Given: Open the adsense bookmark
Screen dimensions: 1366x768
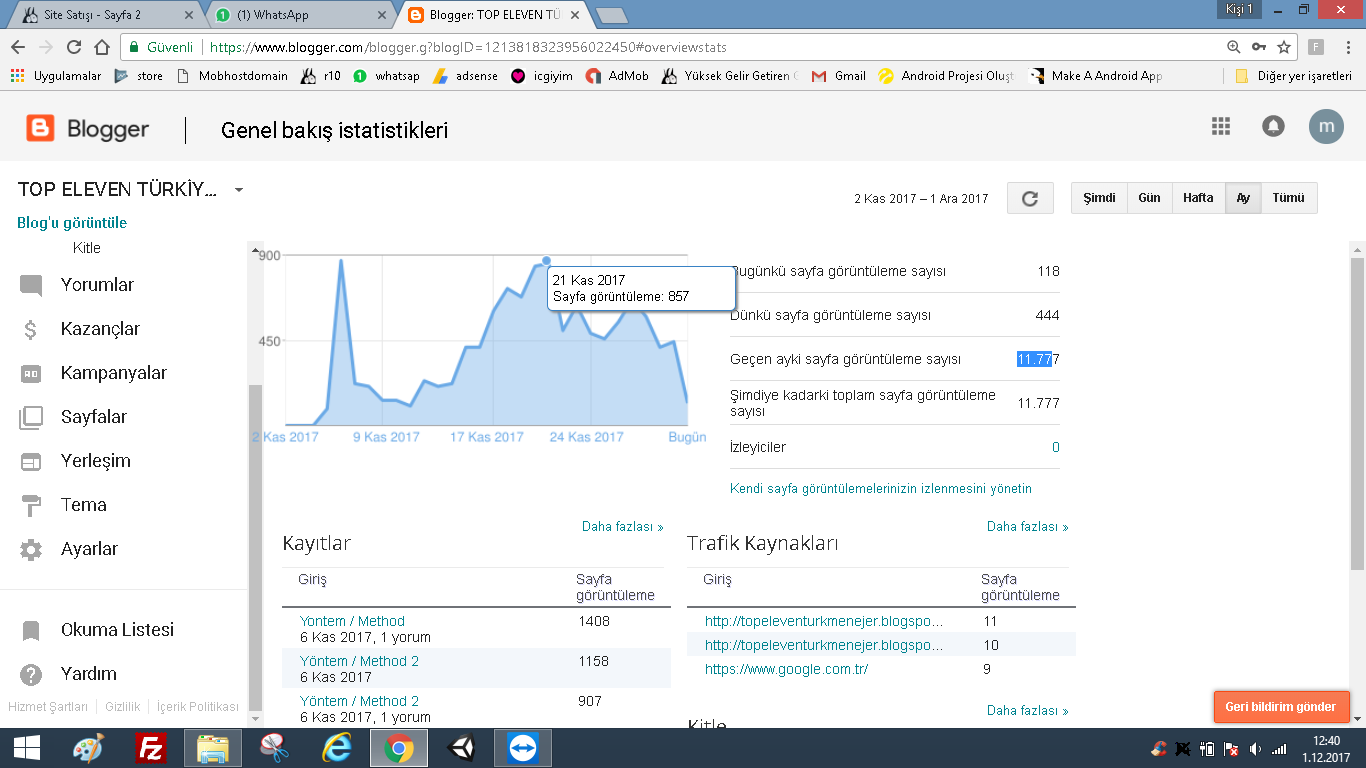Looking at the screenshot, I should [465, 76].
